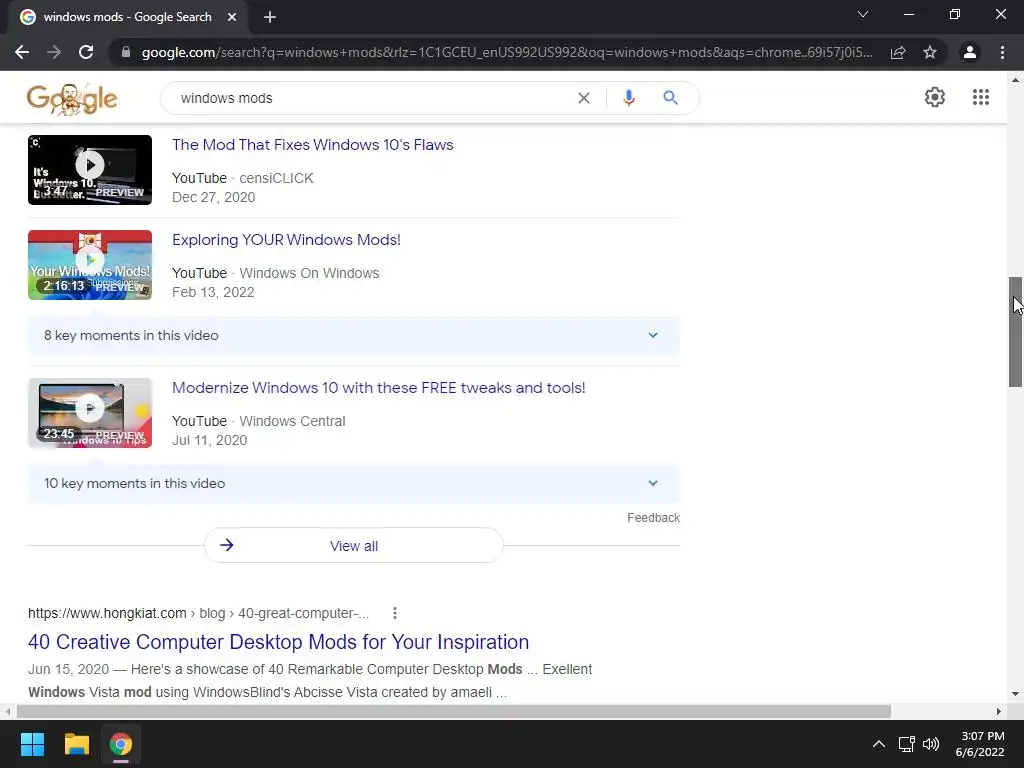Click the date Dec 27, 2020
Screen dimensions: 1024x768
click(214, 197)
